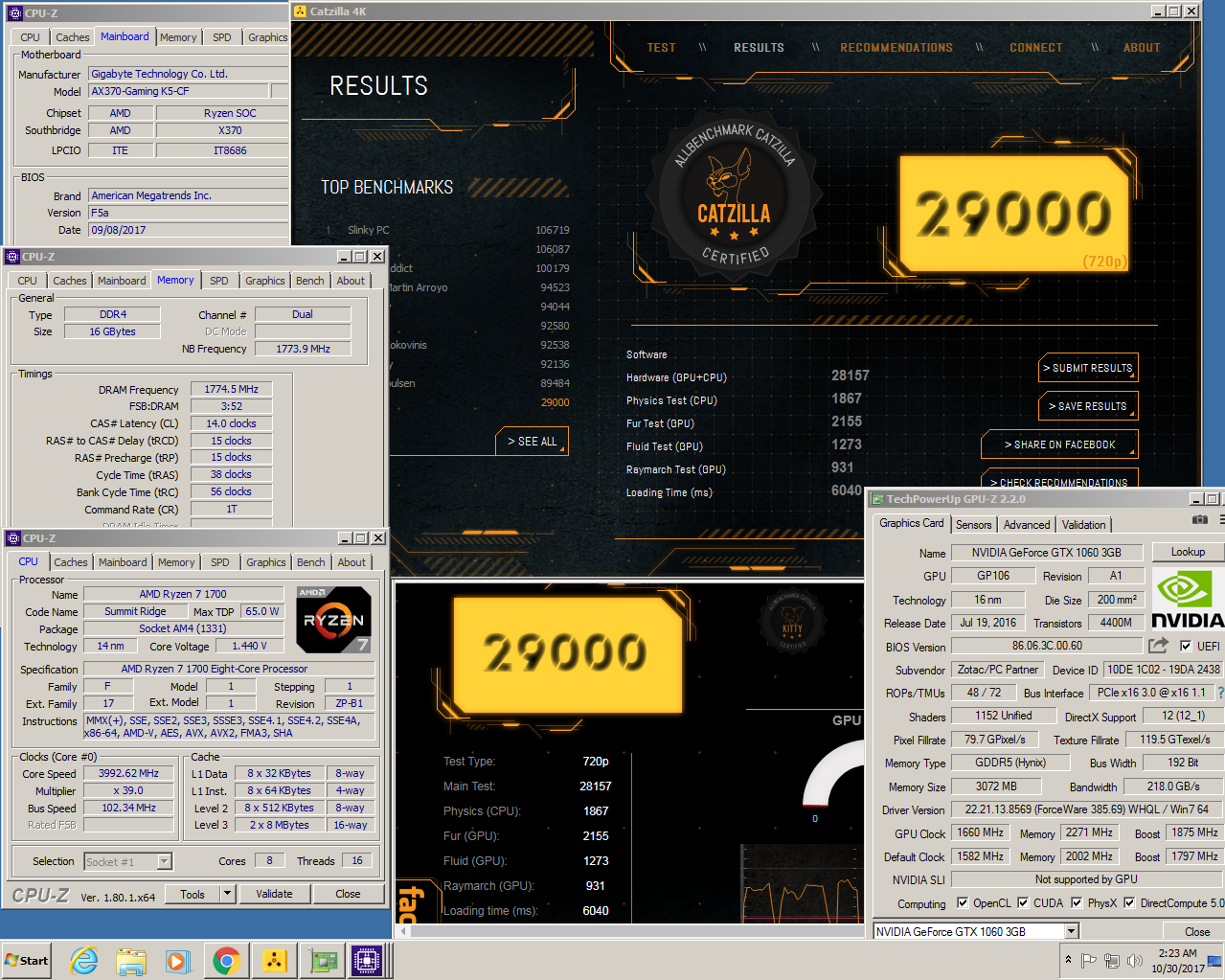Open the GPU selection dropdown in GPU-Z
The image size is (1225, 980).
coord(1072,931)
